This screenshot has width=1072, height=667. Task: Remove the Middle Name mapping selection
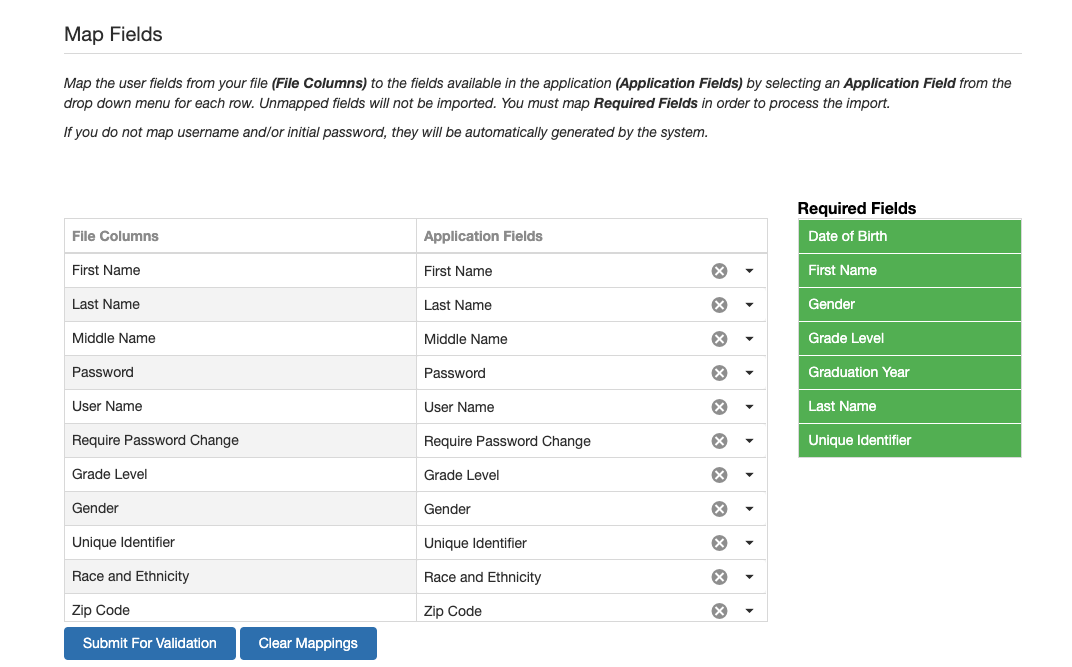point(719,339)
